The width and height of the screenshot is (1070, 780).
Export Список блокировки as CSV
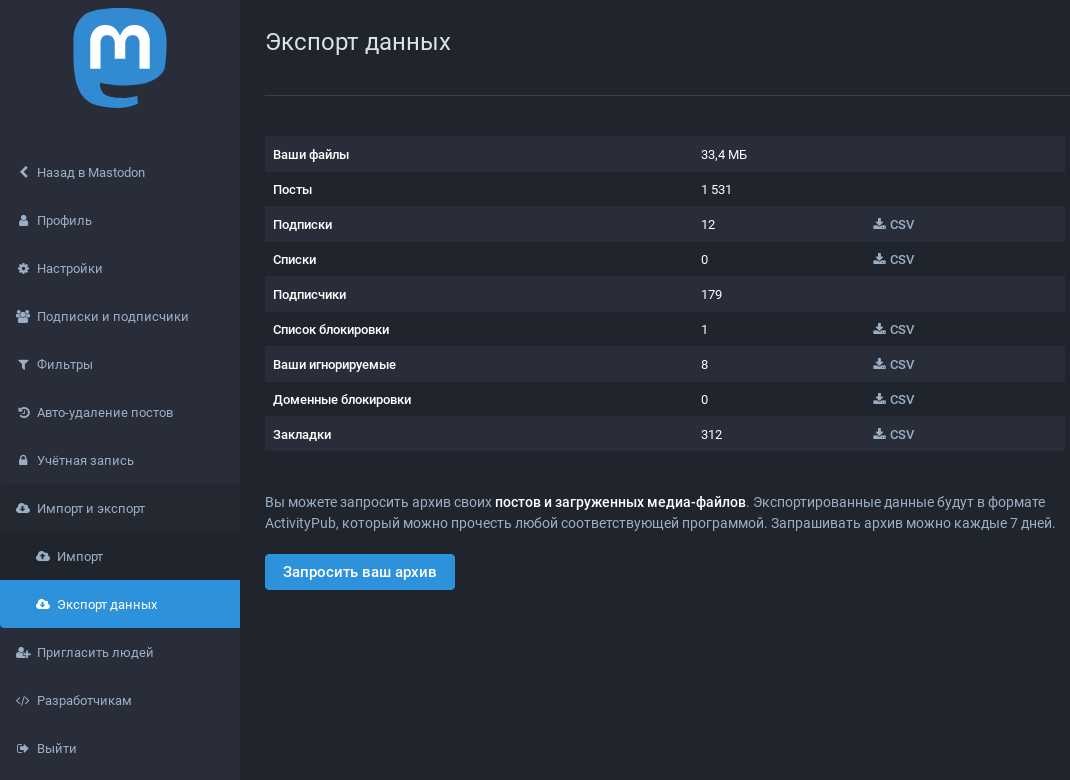click(893, 330)
